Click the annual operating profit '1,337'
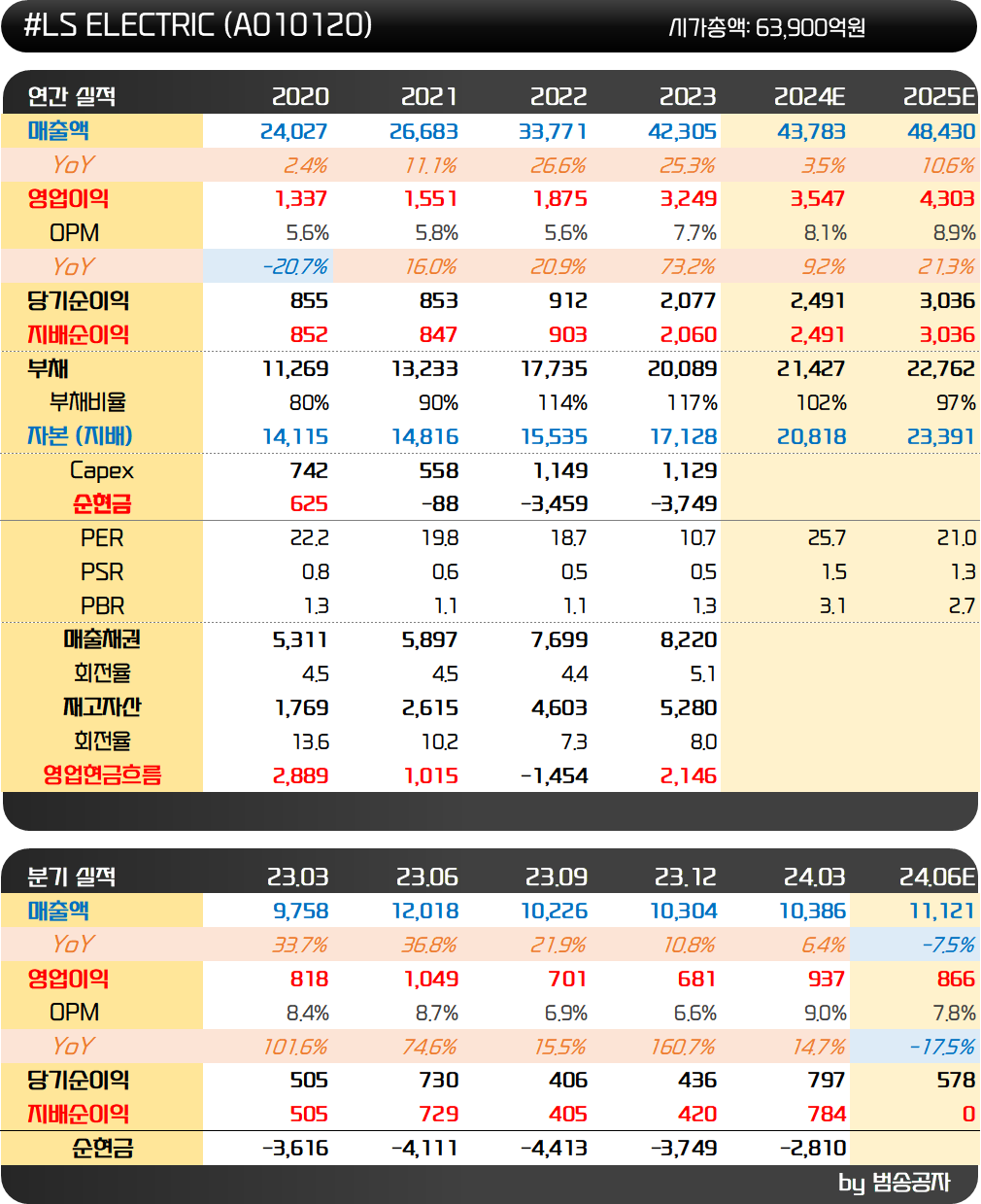Viewport: 981px width, 1204px height. click(301, 198)
